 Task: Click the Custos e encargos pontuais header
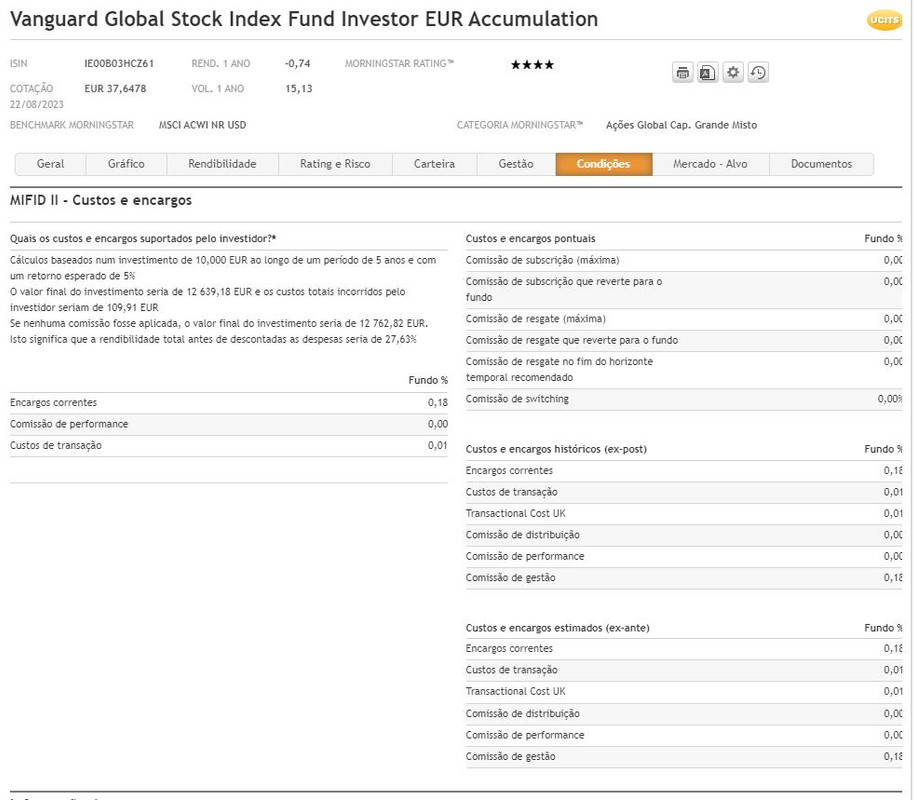(x=530, y=238)
